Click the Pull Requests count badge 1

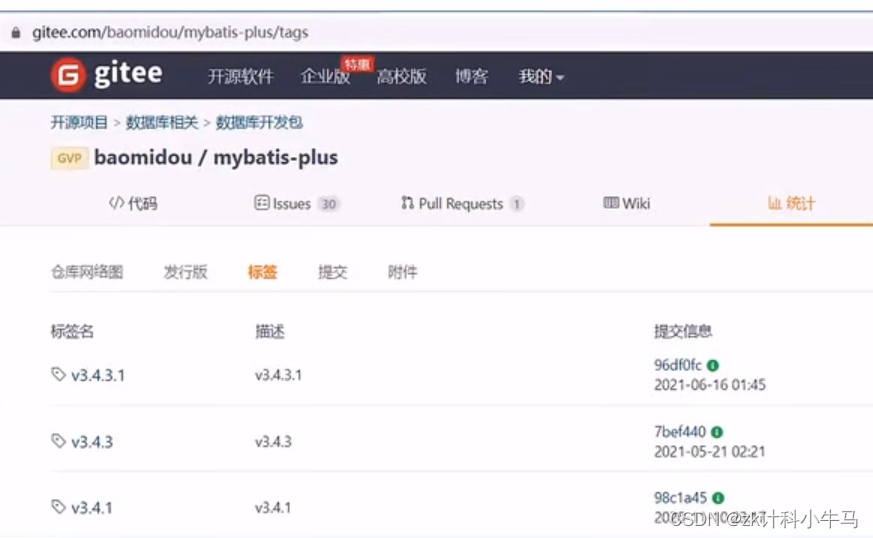pyautogui.click(x=517, y=204)
